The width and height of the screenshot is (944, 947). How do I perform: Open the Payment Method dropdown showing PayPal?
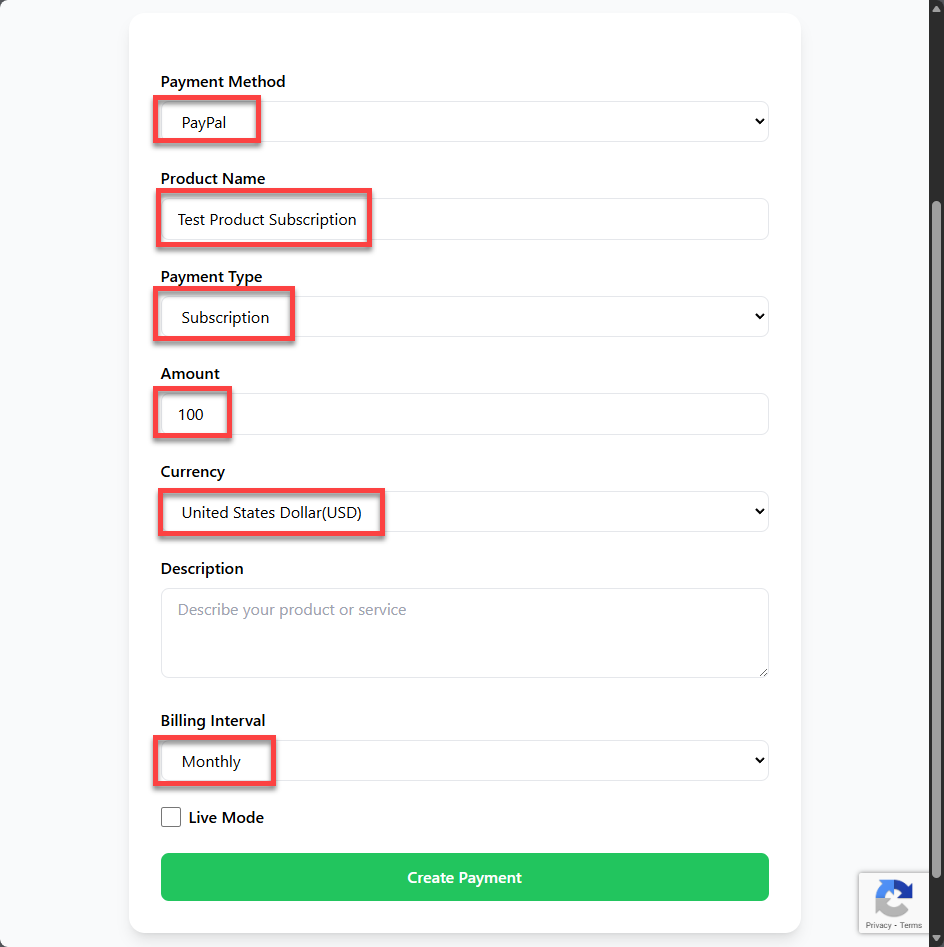tap(464, 121)
